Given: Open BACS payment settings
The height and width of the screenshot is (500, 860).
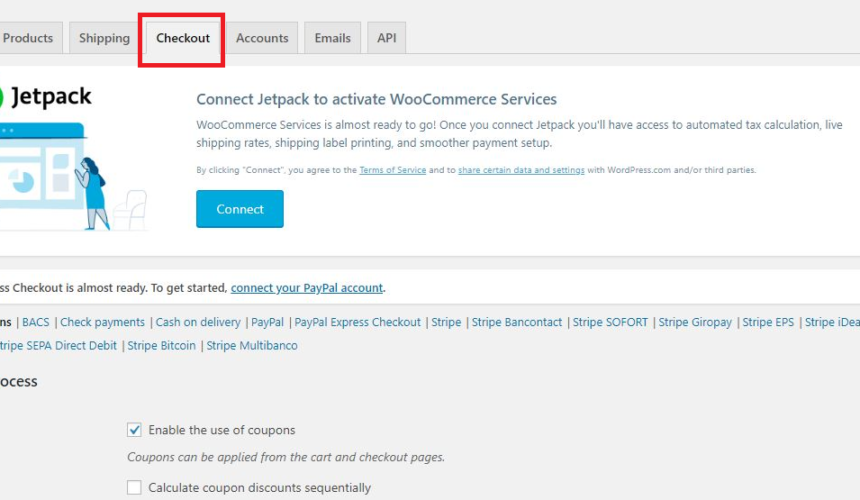Looking at the screenshot, I should point(36,322).
